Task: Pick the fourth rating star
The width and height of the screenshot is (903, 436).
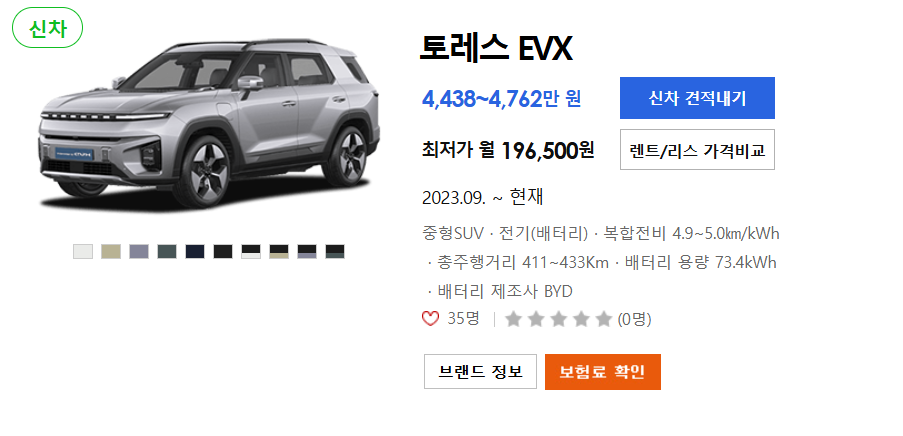Action: (580, 319)
